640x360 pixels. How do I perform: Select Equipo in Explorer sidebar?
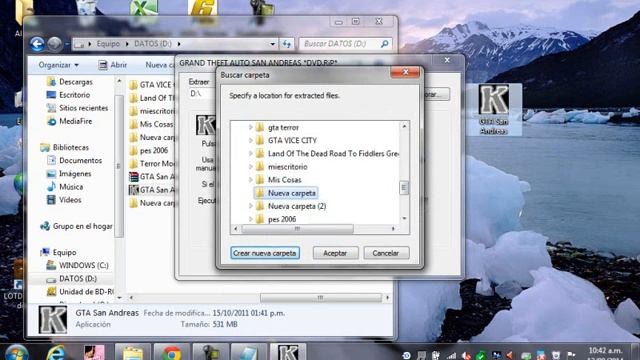[x=58, y=252]
